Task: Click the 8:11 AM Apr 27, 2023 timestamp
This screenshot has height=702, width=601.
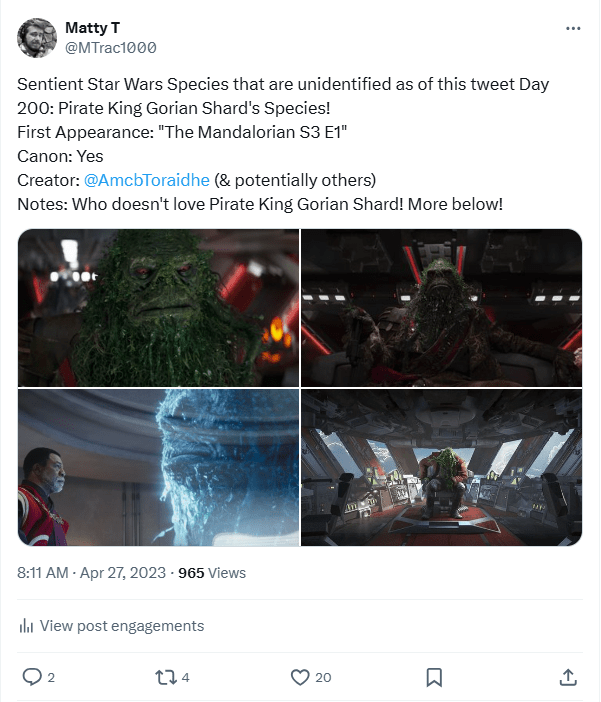Action: (x=91, y=573)
